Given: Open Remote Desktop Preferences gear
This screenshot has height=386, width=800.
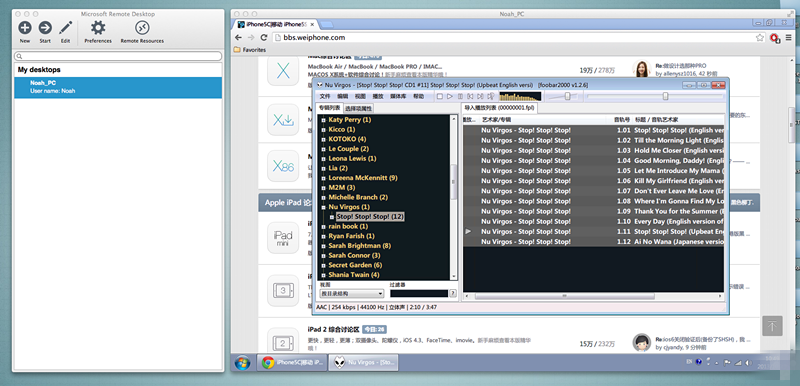Looking at the screenshot, I should 98,32.
